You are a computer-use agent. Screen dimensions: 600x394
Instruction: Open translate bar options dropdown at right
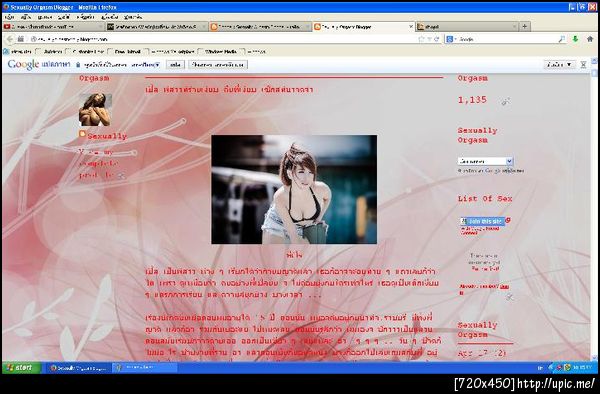click(x=559, y=65)
